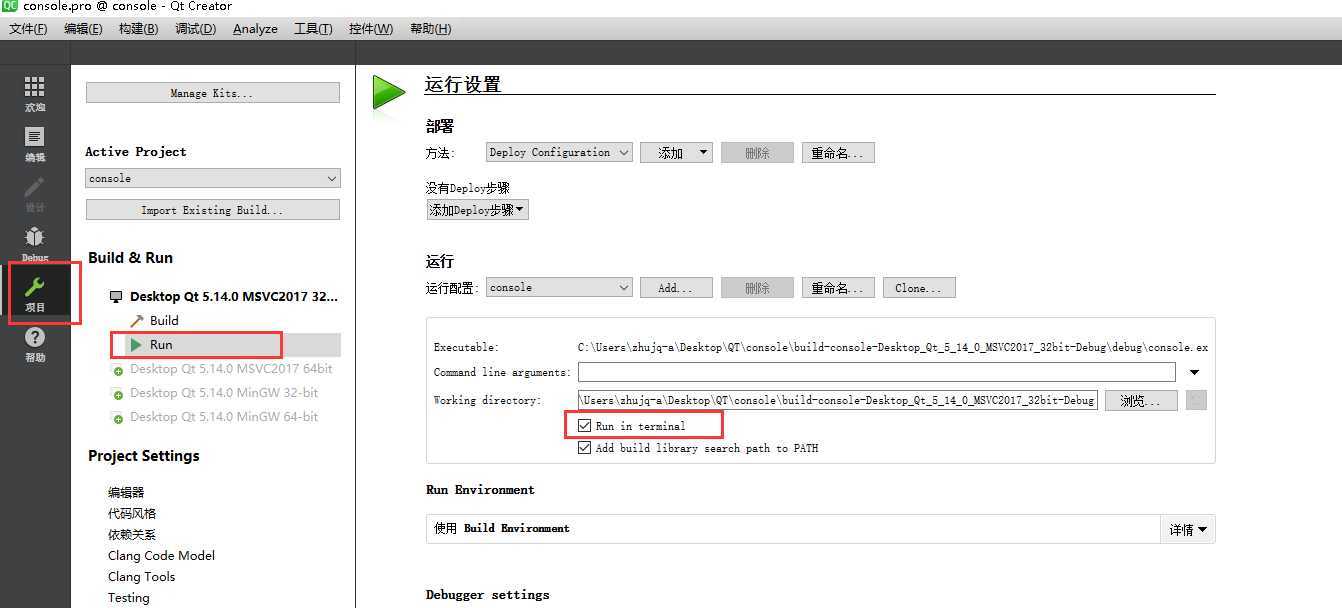
Task: Open the Projects (项目) mode
Action: 35,294
